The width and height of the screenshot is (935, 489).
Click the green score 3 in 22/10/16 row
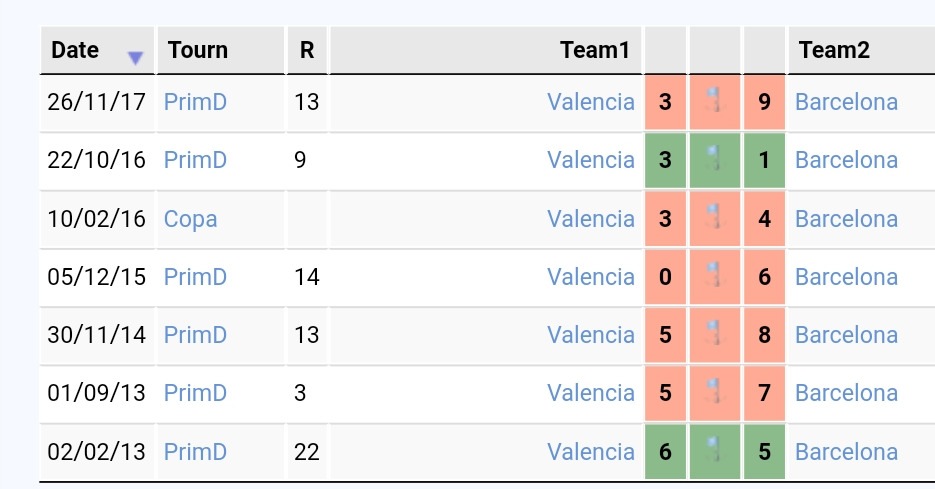(665, 160)
